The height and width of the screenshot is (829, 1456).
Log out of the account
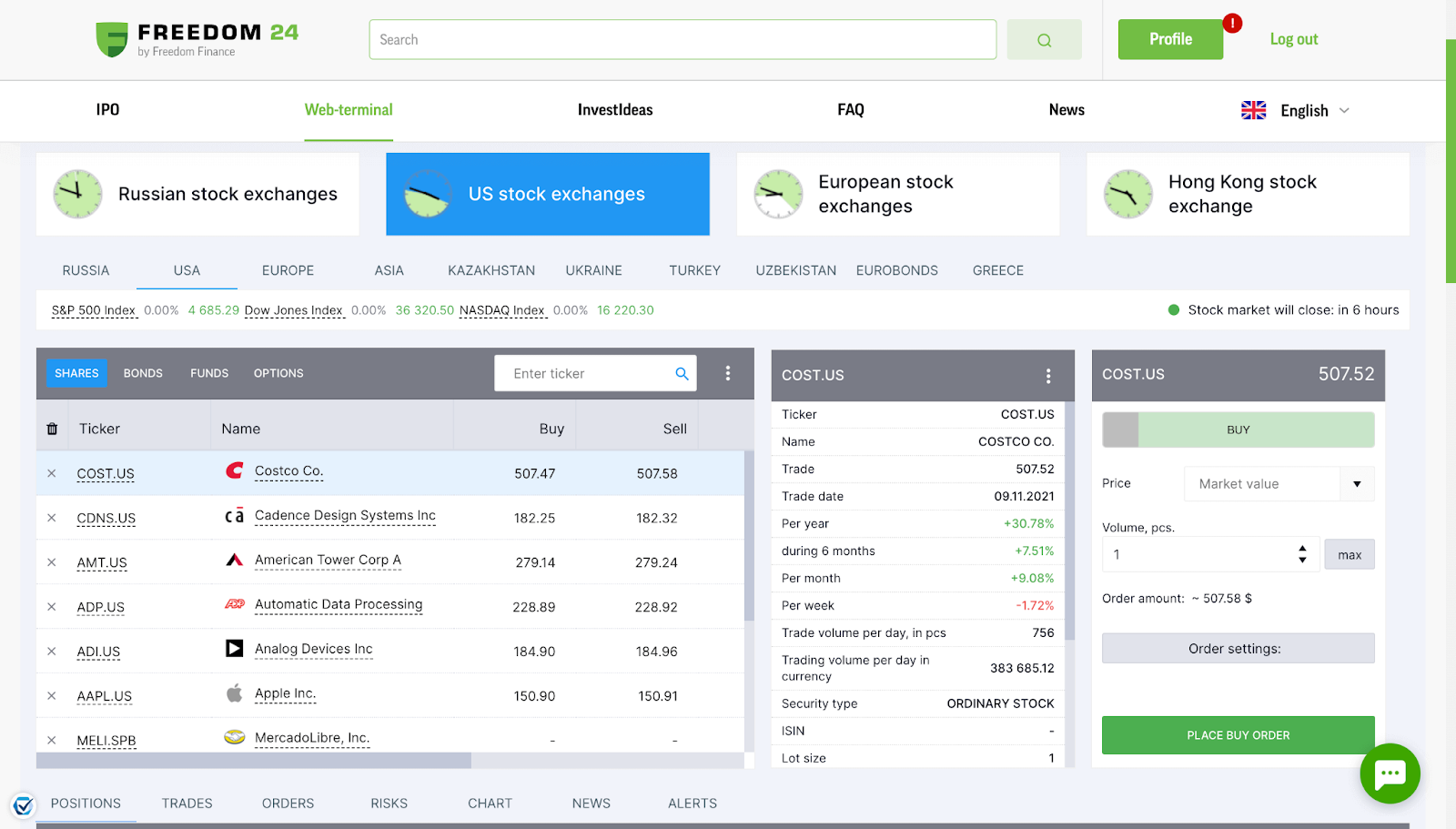tap(1293, 39)
